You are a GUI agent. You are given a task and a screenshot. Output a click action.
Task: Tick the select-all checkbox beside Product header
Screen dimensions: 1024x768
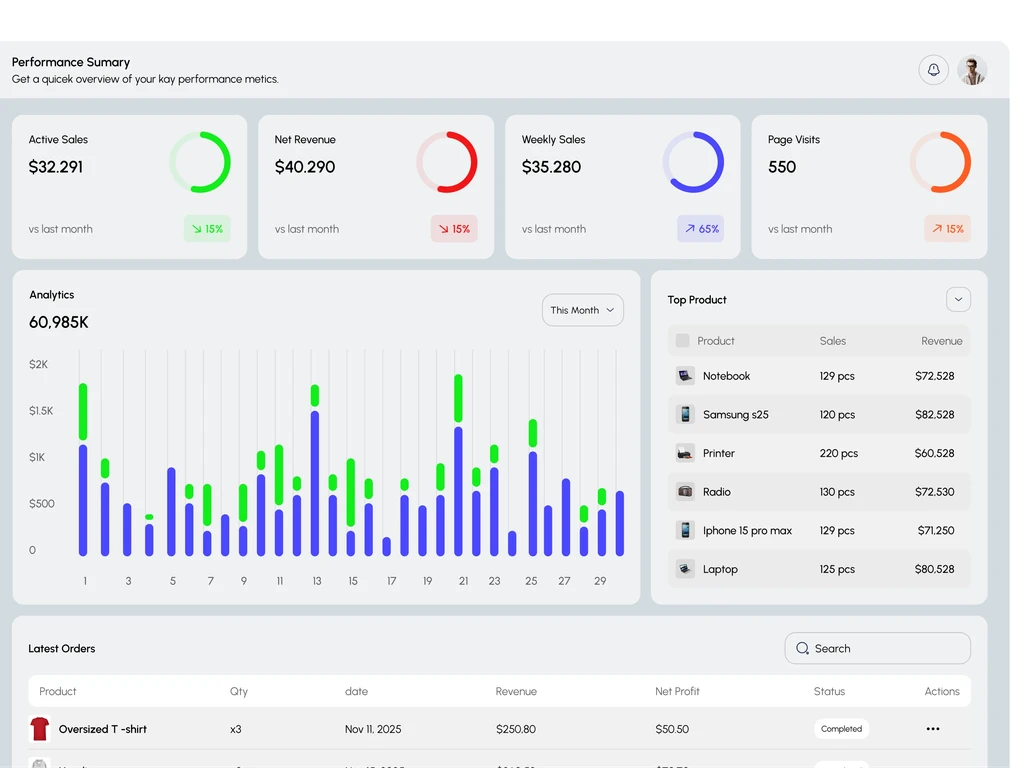click(x=682, y=341)
